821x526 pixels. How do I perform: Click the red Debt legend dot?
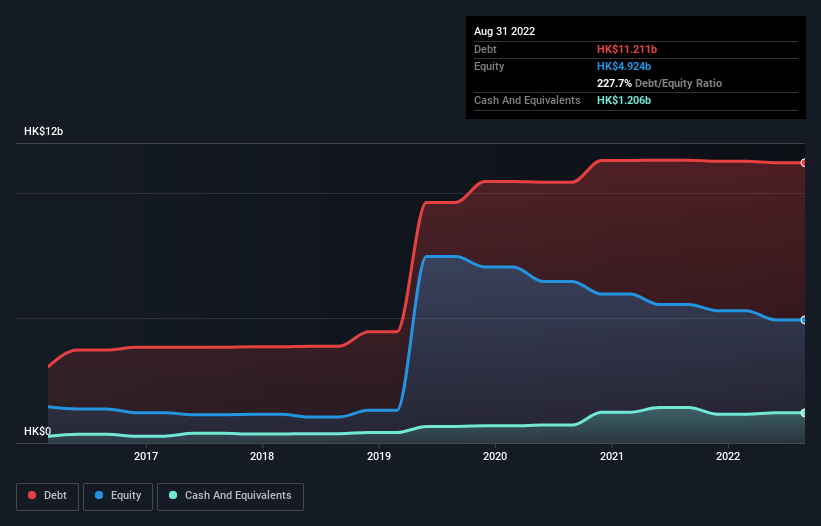[32, 495]
